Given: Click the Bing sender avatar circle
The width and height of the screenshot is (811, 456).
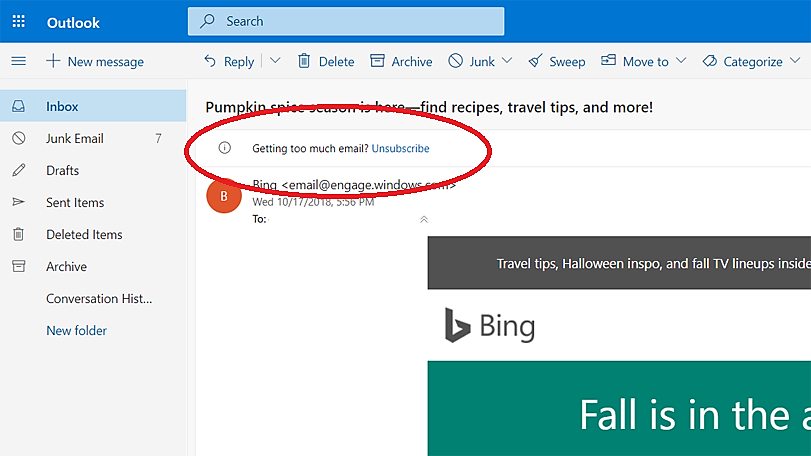Looking at the screenshot, I should [x=224, y=196].
